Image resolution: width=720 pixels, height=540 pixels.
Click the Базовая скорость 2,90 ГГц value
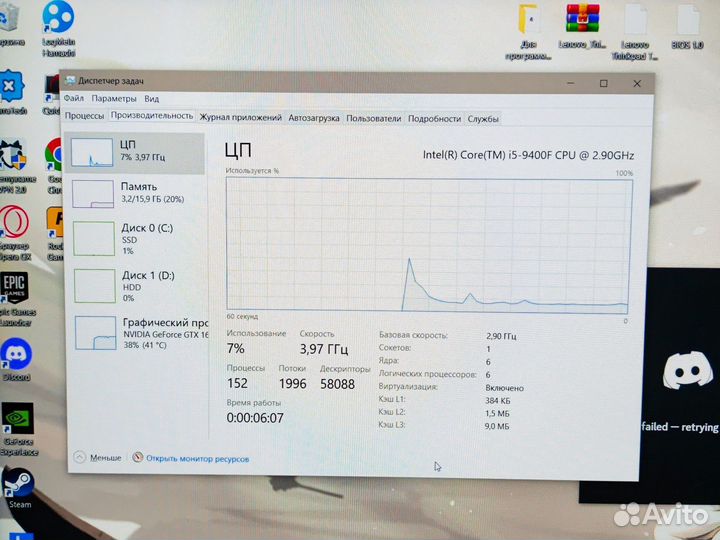(x=501, y=336)
